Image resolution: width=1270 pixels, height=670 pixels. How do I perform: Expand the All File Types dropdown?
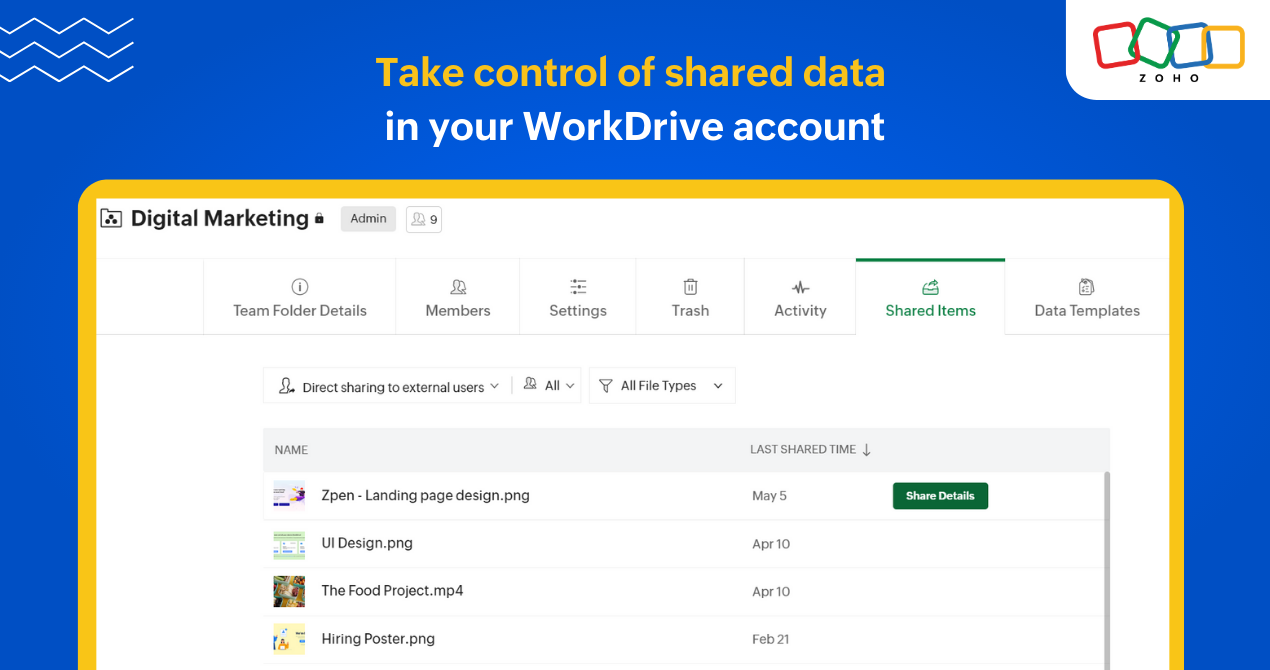662,385
